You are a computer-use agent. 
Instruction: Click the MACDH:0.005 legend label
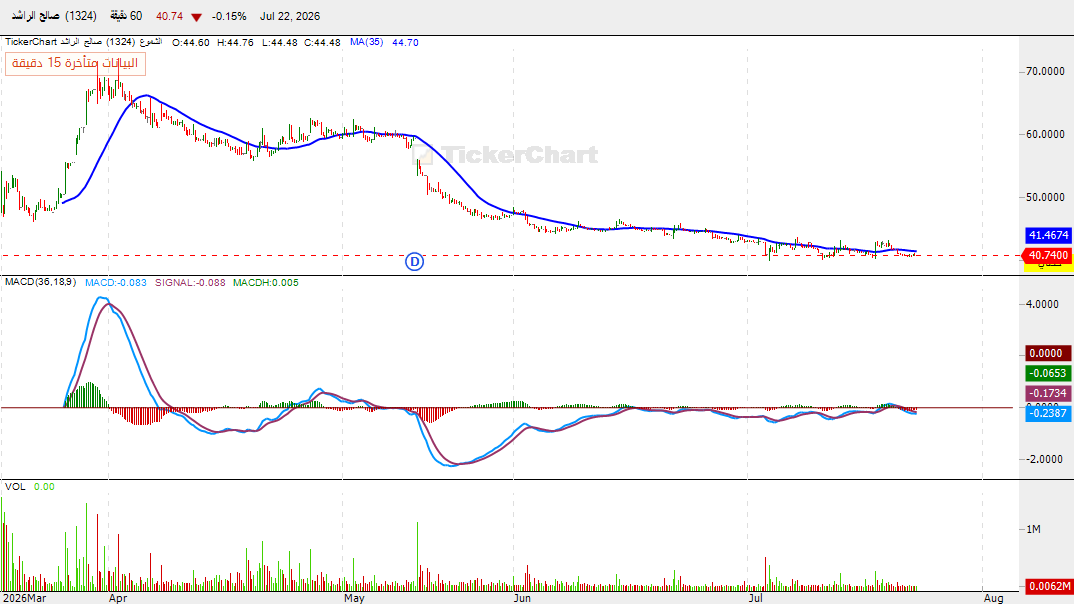(x=266, y=282)
